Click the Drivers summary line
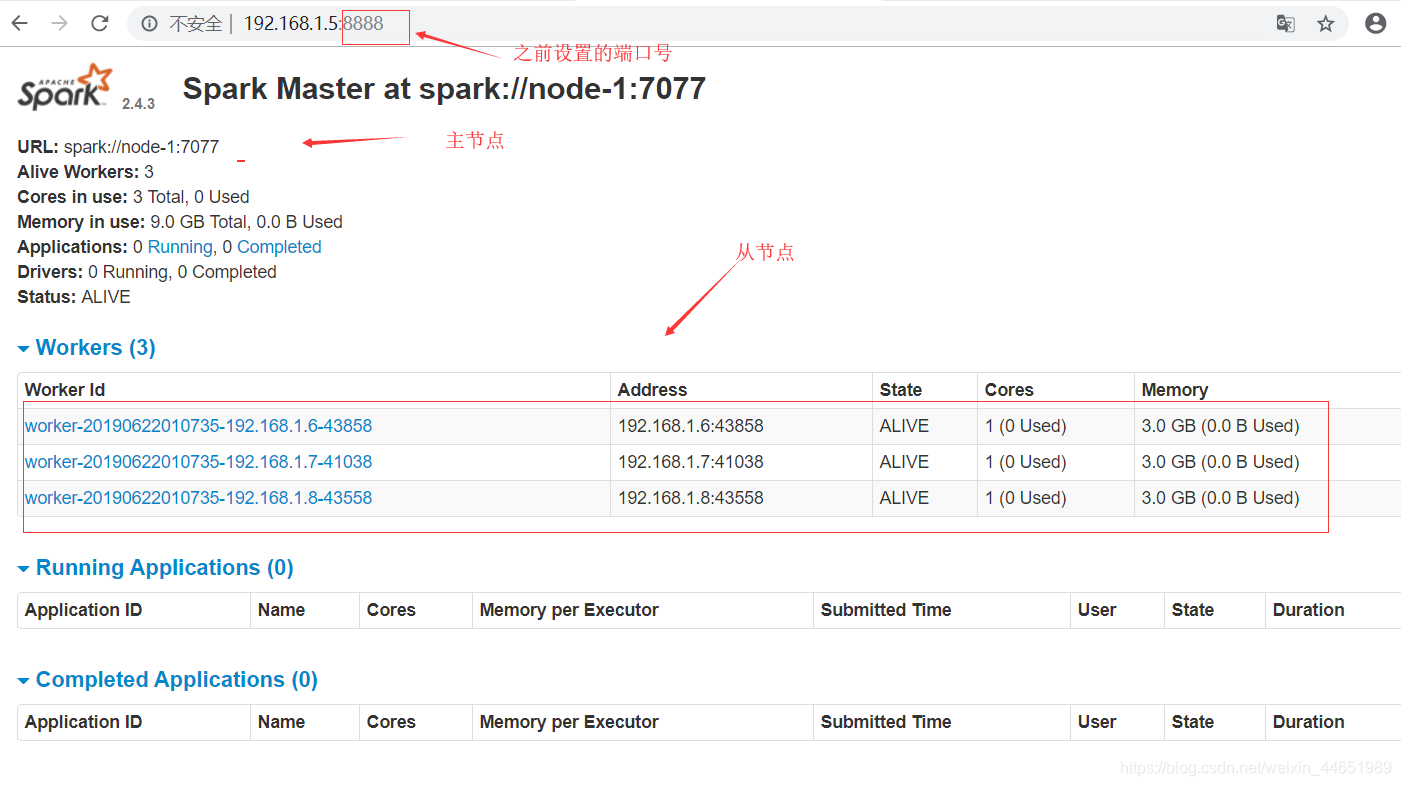The image size is (1401, 786). pos(147,272)
